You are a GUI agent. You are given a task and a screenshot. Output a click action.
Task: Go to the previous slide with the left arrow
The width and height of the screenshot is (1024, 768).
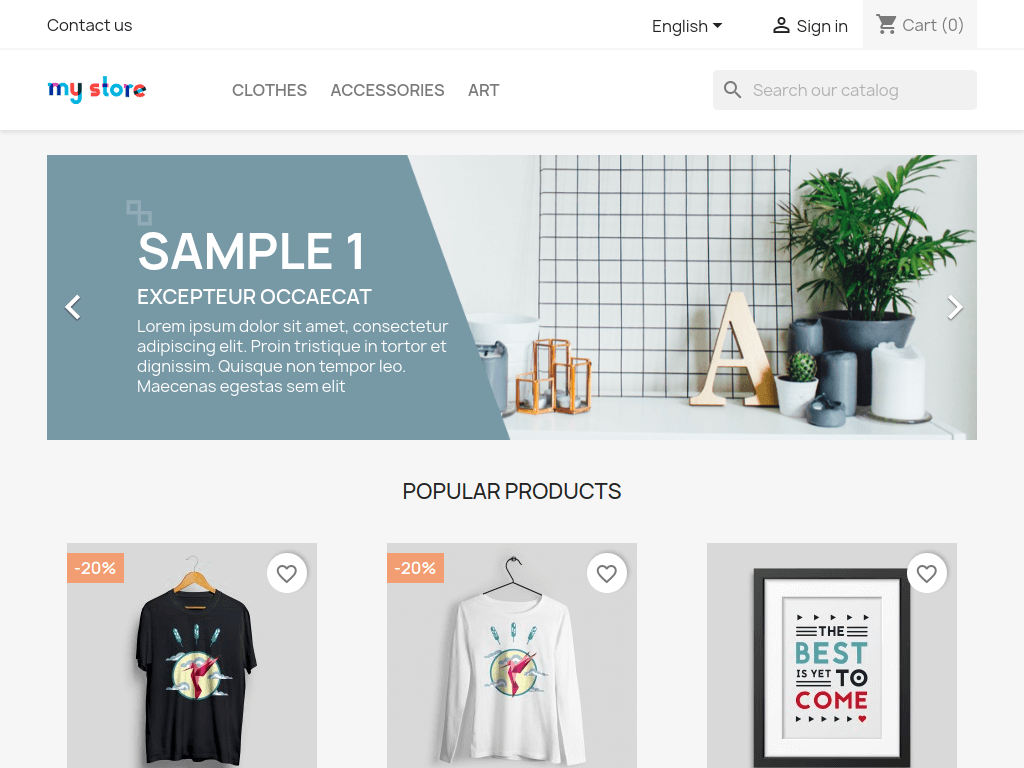tap(73, 308)
